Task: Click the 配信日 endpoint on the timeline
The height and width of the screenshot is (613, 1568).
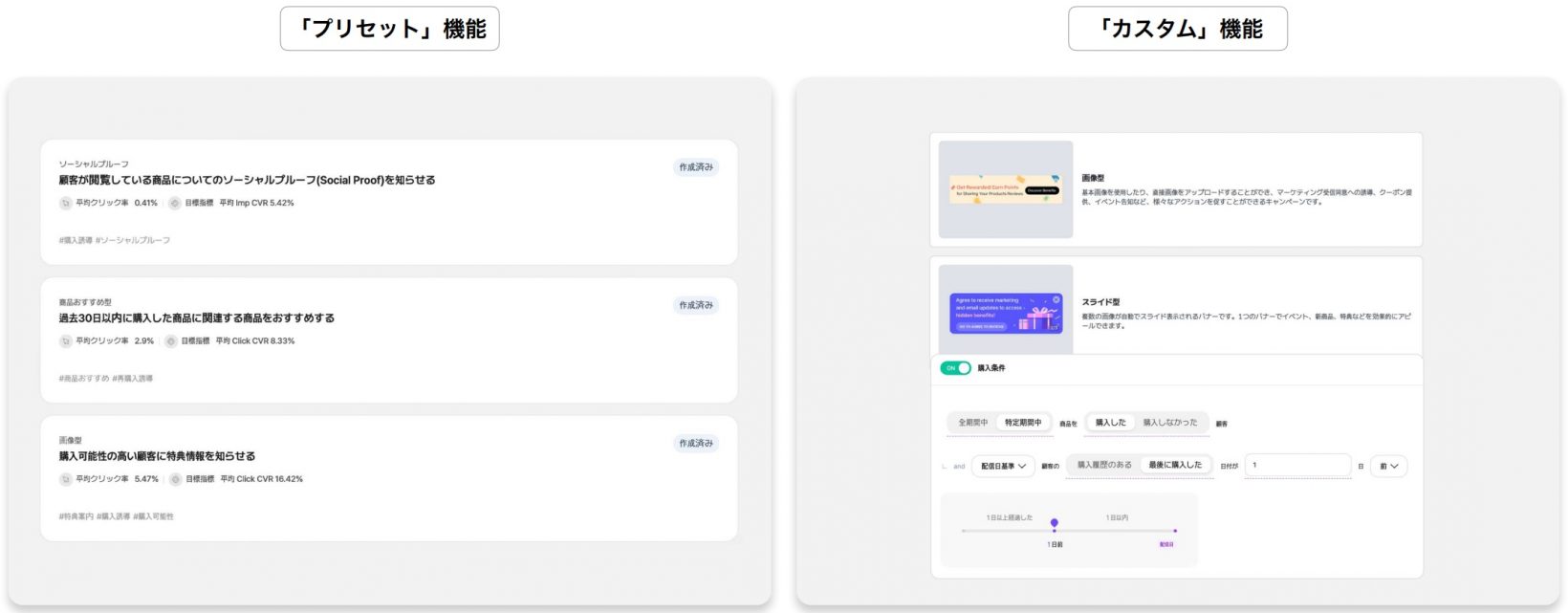Action: pos(1175,531)
